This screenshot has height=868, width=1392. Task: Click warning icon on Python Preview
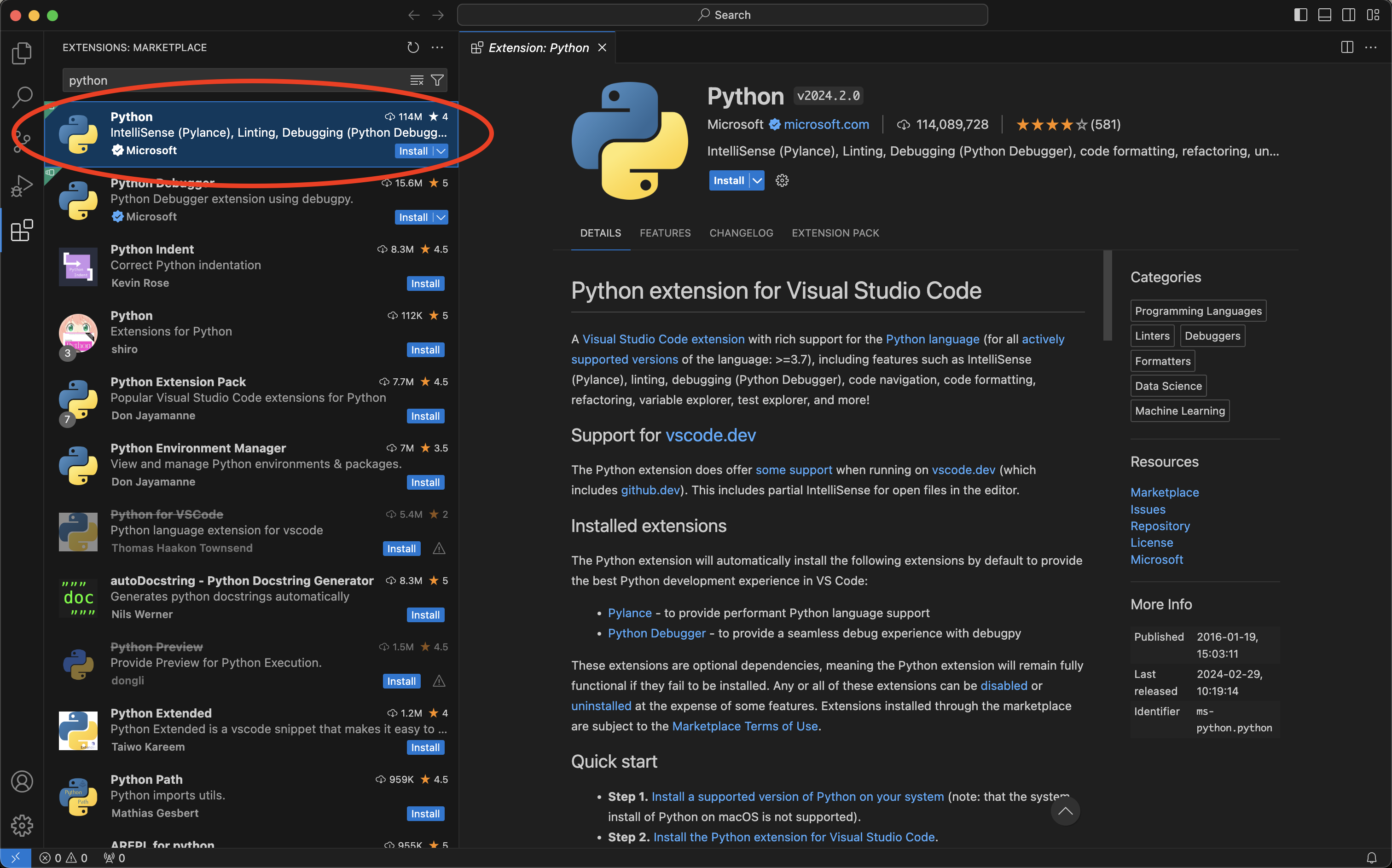pos(439,682)
